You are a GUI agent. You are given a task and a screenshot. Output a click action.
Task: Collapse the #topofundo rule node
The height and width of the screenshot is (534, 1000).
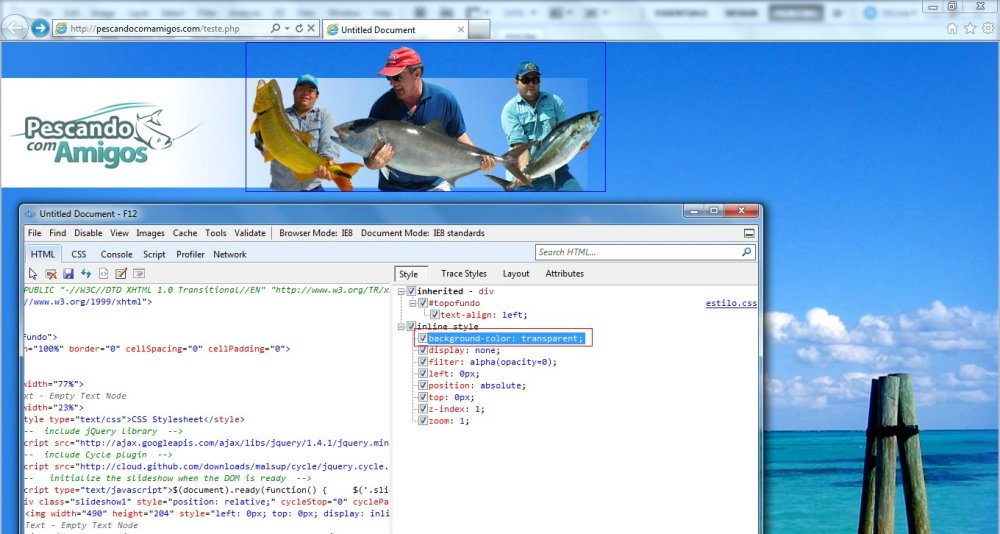(412, 303)
